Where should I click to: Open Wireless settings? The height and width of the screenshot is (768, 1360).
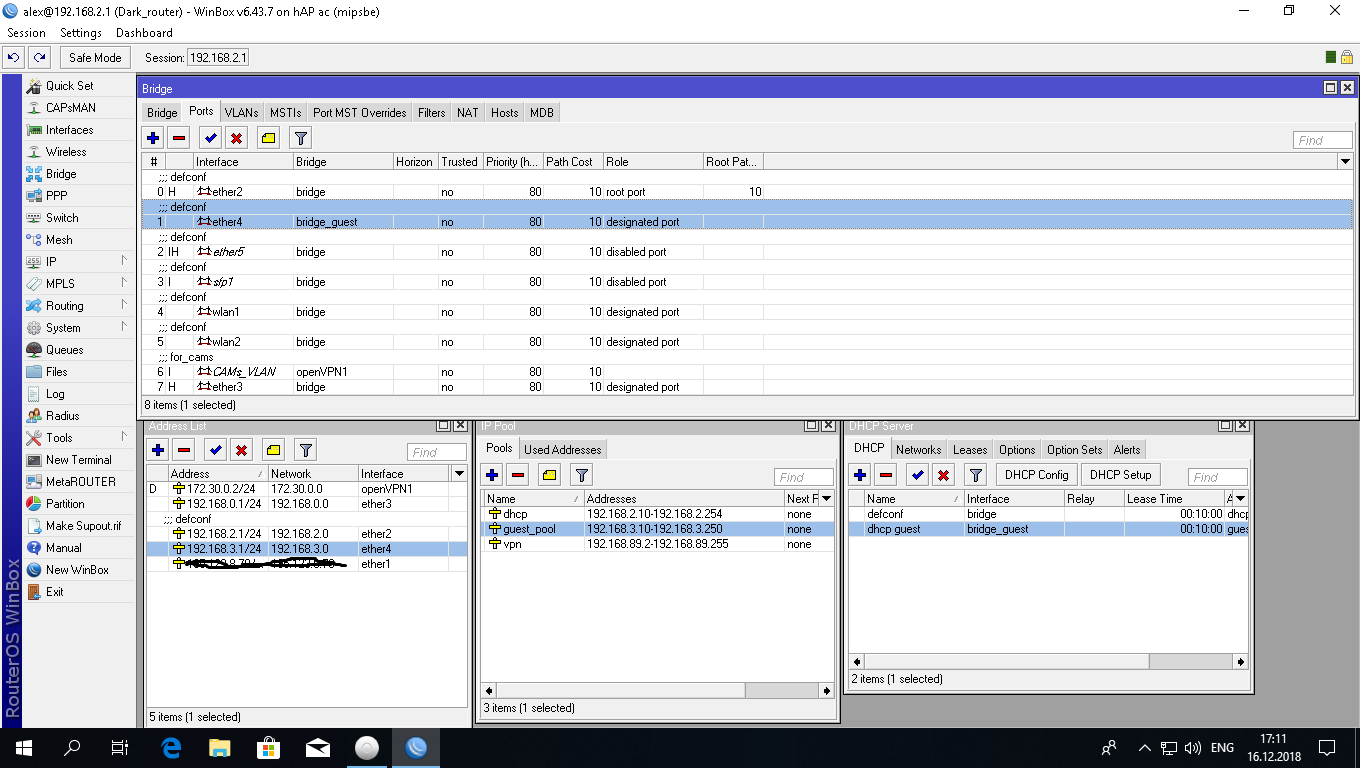tap(66, 152)
